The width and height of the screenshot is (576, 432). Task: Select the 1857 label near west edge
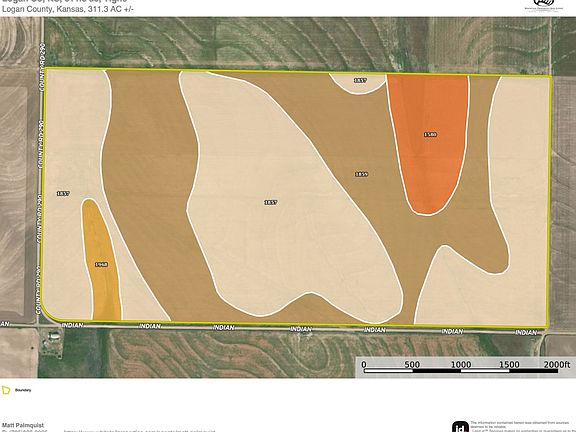(x=63, y=193)
